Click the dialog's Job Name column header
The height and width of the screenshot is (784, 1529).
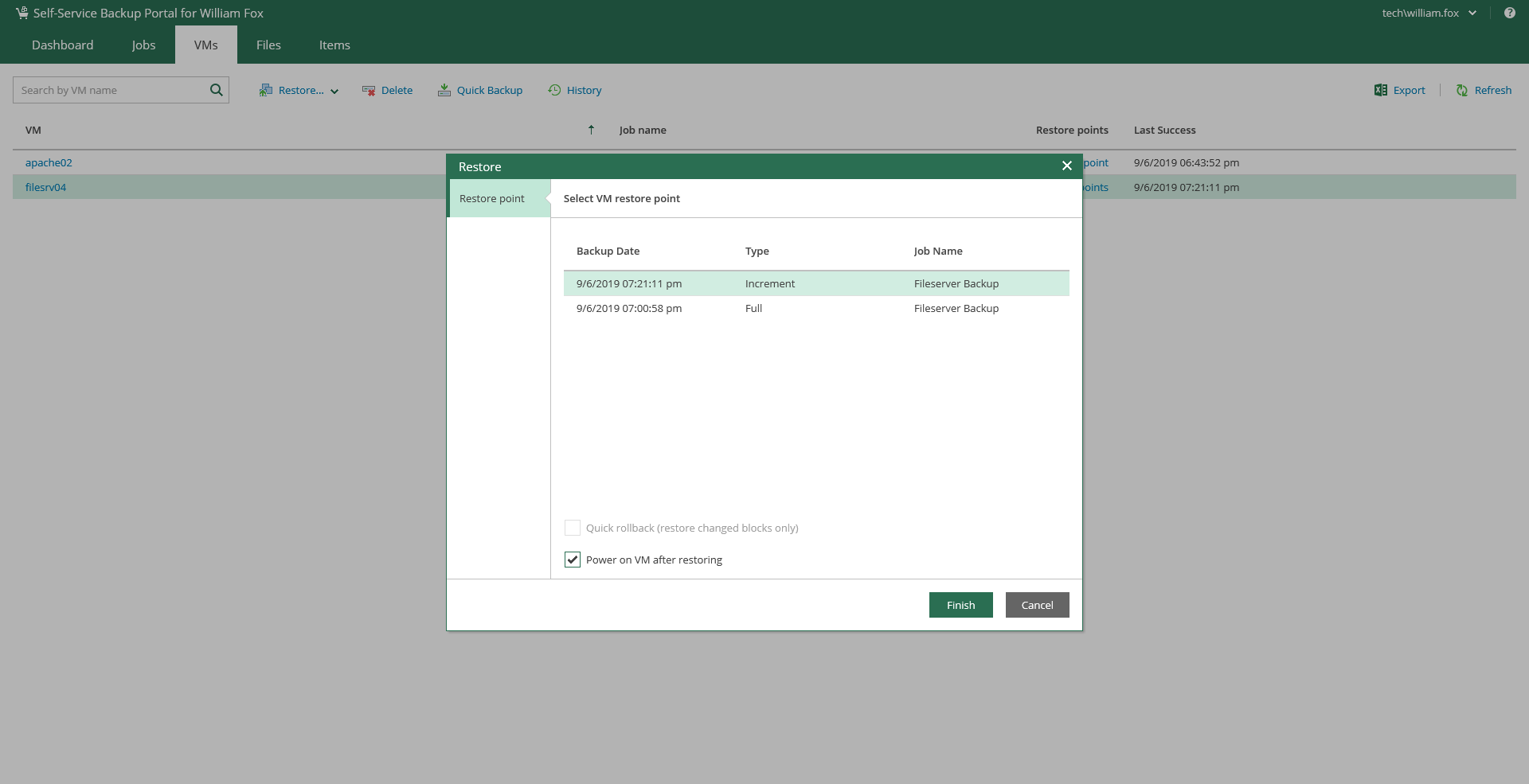(938, 251)
